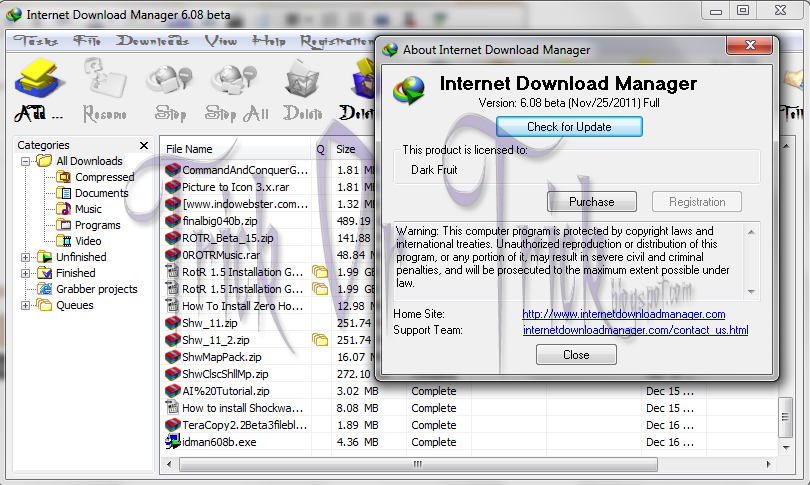Click the IDM logo in About dialog
Screen dimensions: 810x485
pyautogui.click(x=409, y=90)
